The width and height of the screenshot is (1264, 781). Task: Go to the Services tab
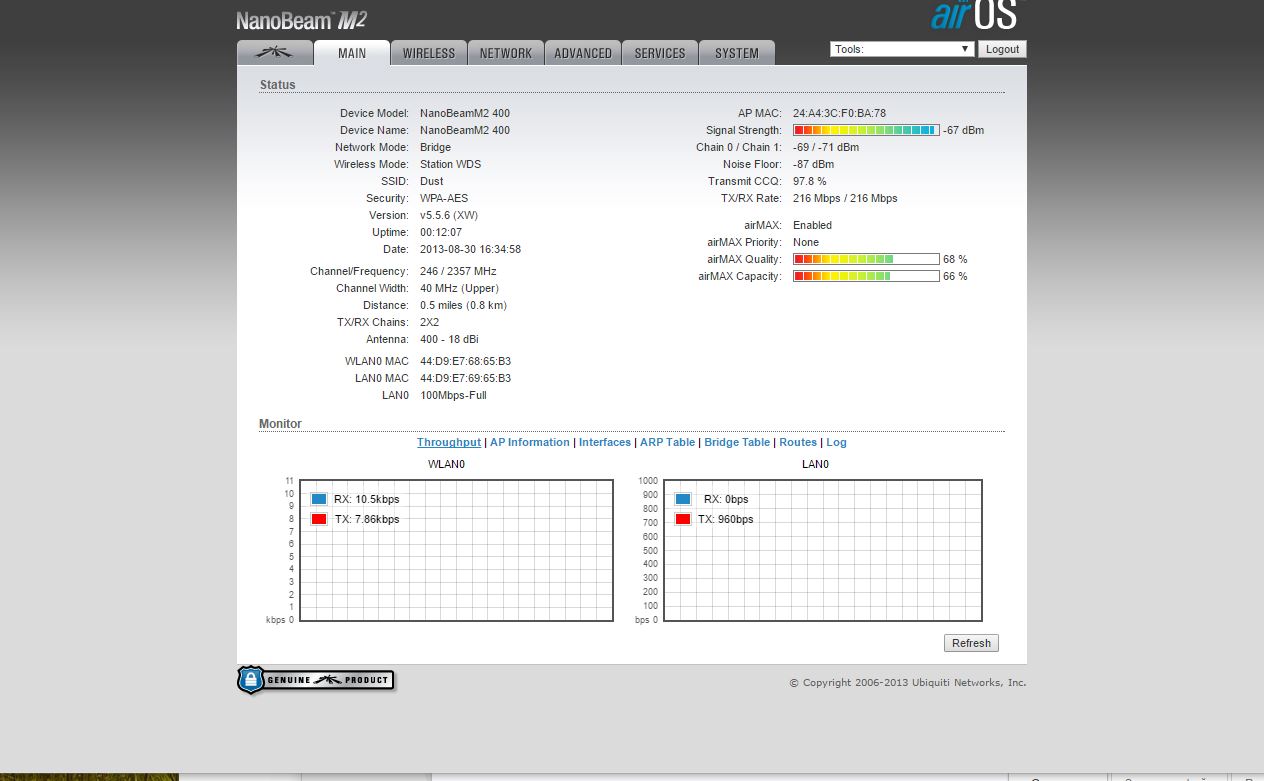660,53
